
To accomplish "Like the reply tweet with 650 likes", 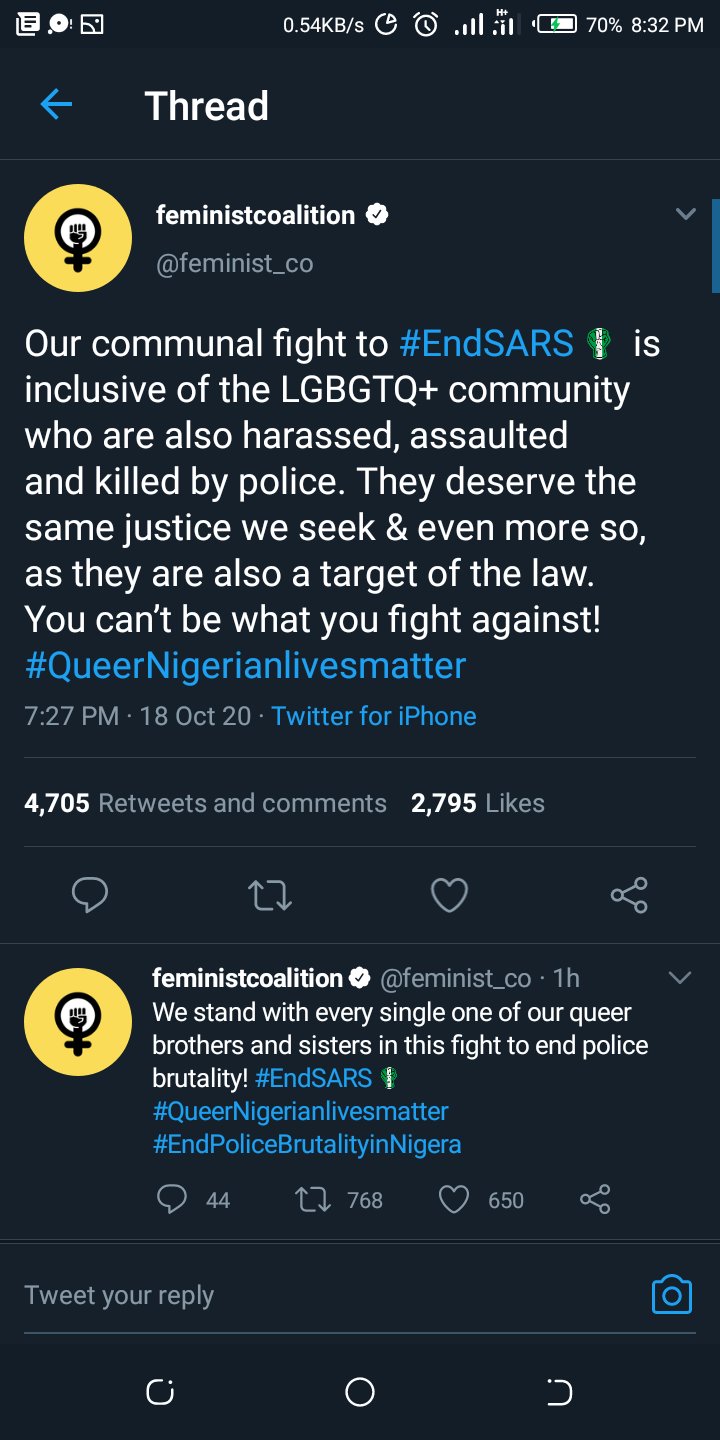I will coord(454,1199).
